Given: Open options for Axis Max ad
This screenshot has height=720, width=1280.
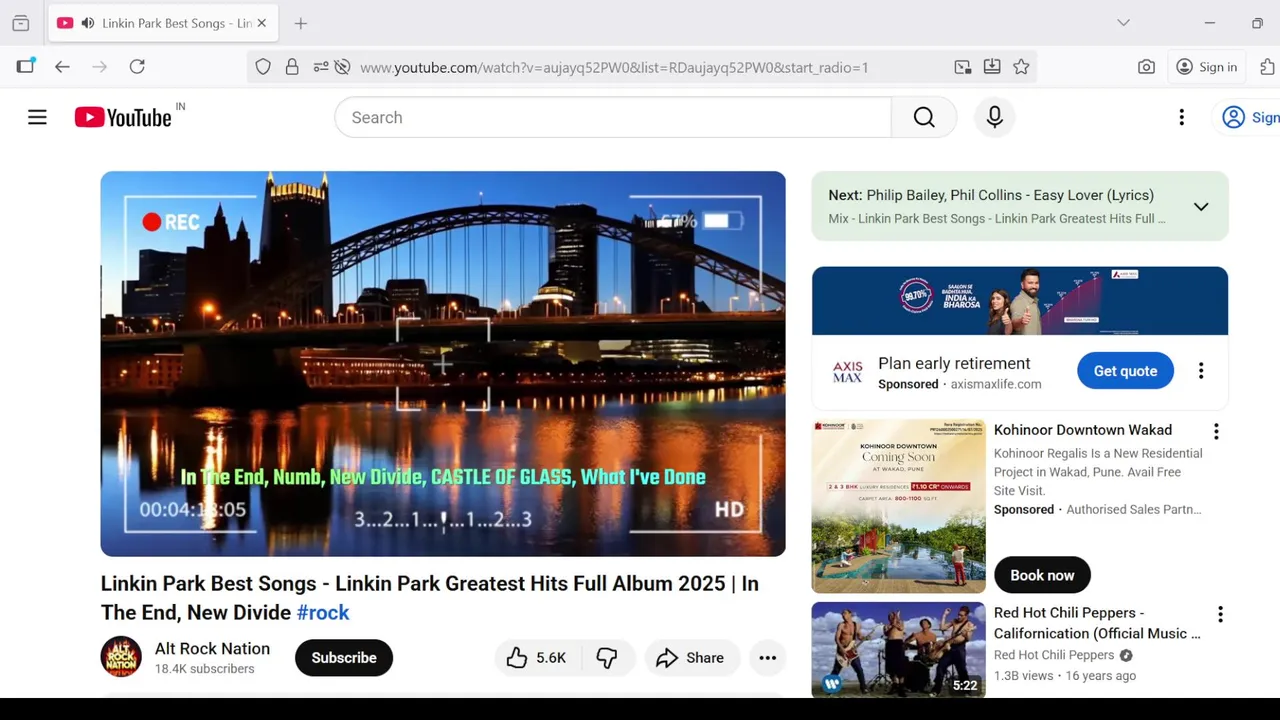Looking at the screenshot, I should point(1201,371).
